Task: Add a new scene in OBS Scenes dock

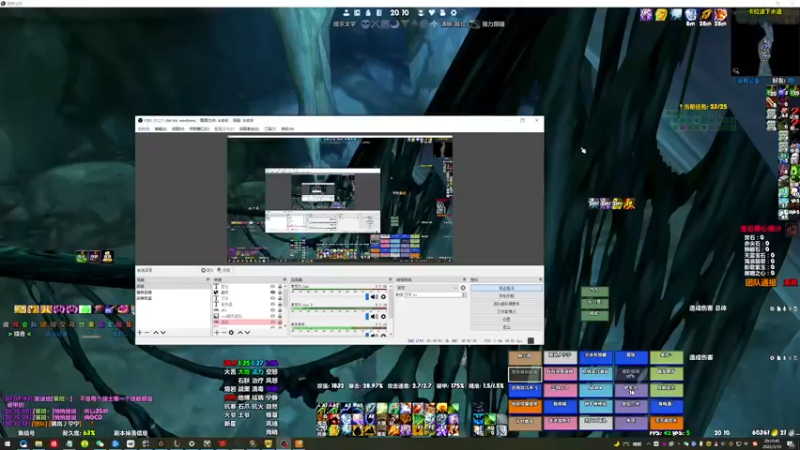Action: (140, 333)
